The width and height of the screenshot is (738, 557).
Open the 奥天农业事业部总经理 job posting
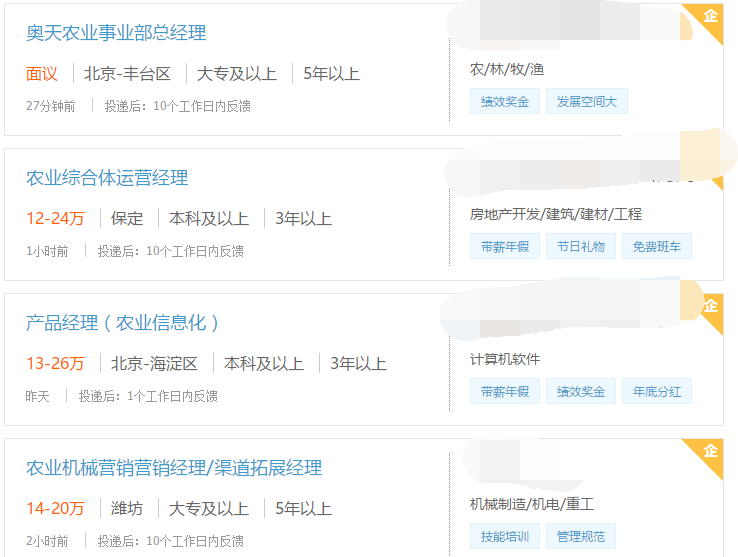click(116, 33)
